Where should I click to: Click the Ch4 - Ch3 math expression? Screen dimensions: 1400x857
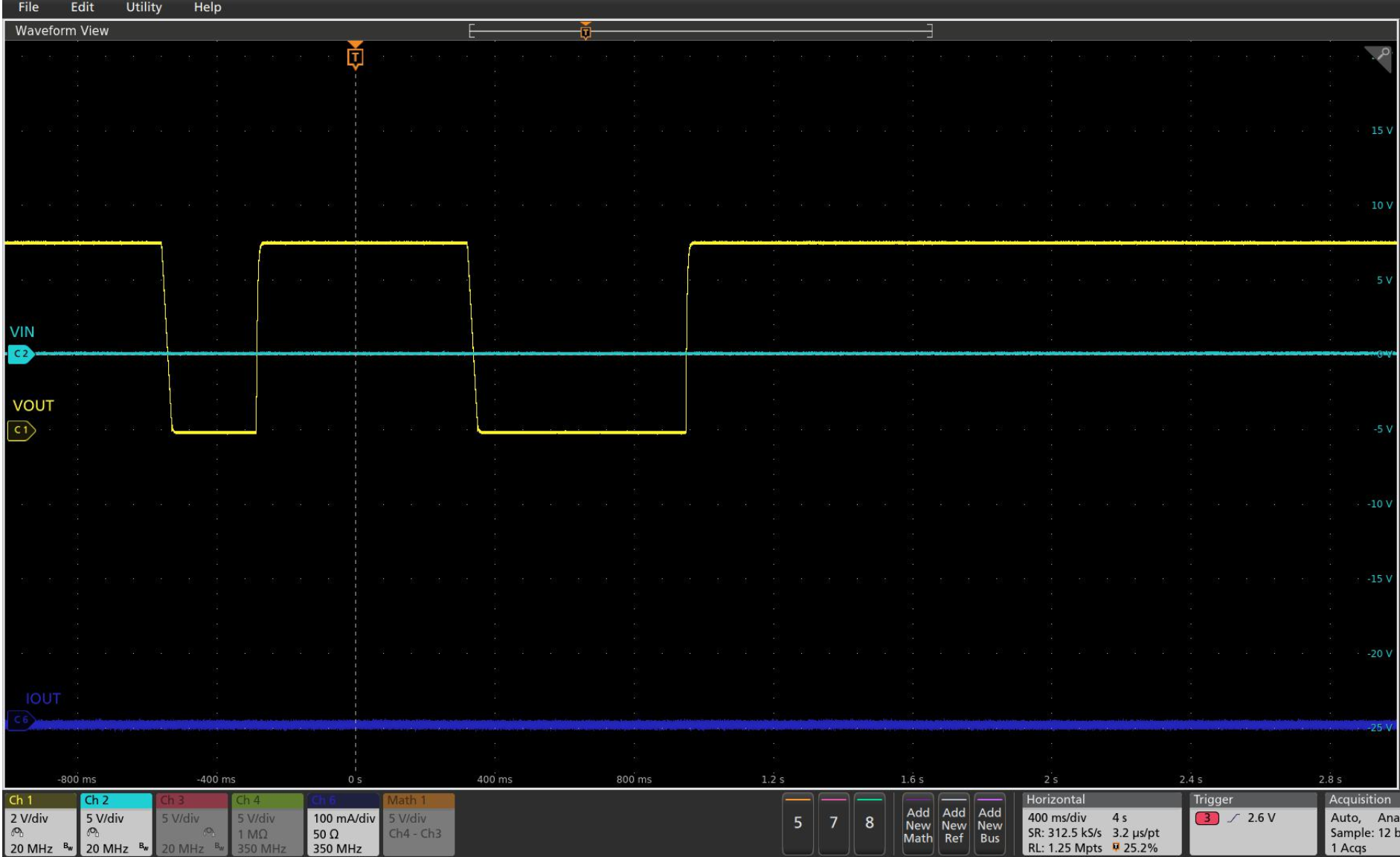click(x=415, y=834)
